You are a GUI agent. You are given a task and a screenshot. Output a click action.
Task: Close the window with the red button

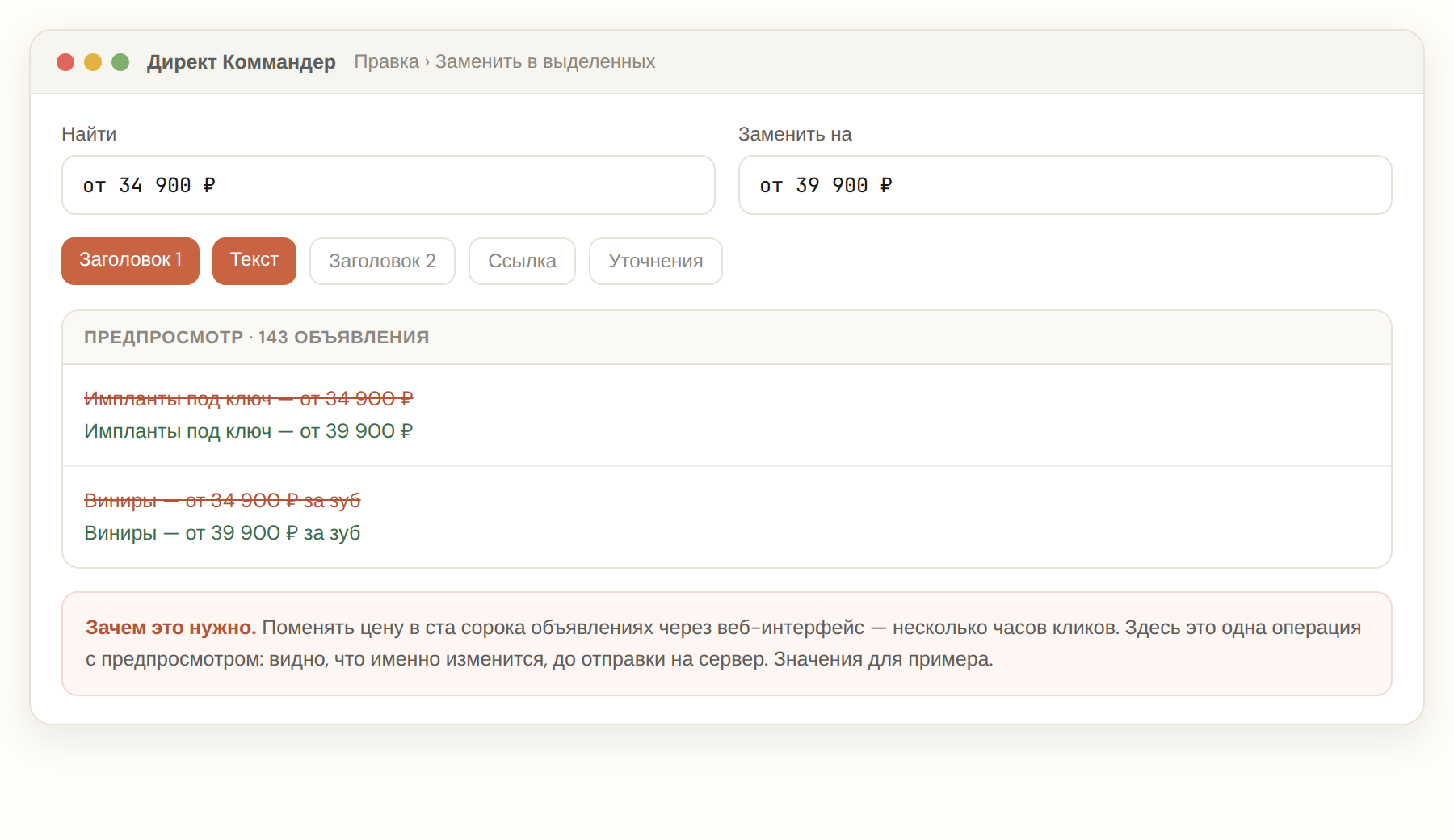(x=65, y=62)
